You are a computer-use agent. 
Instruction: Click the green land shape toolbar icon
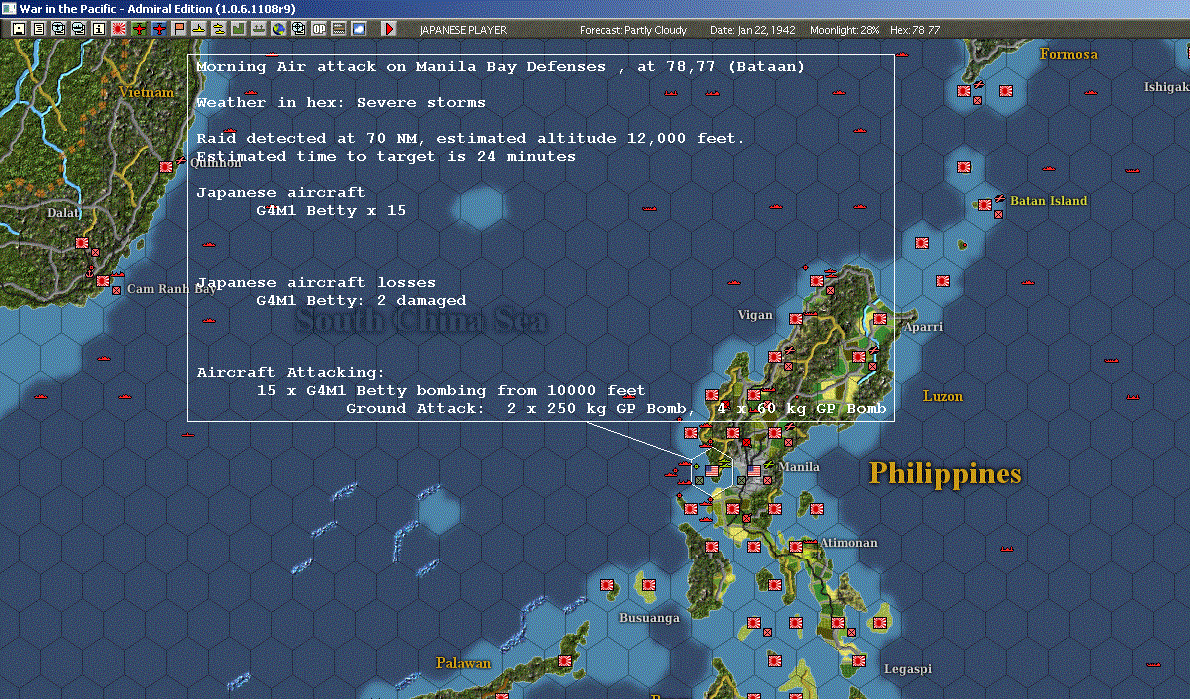point(238,29)
